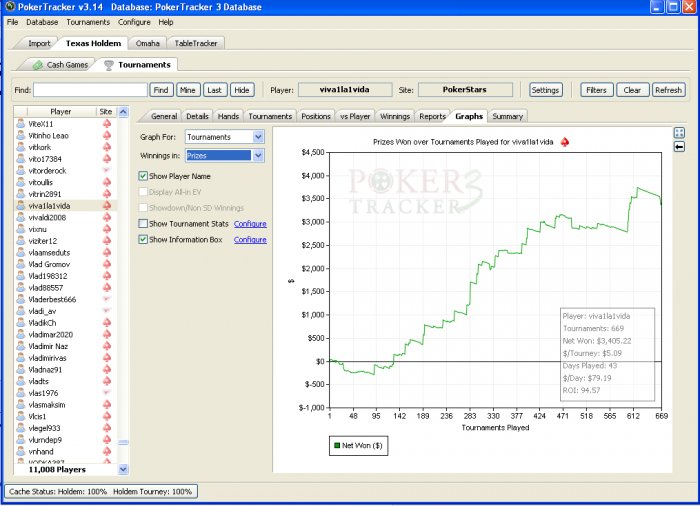
Task: Click the Cash Games money icon
Action: click(x=39, y=65)
